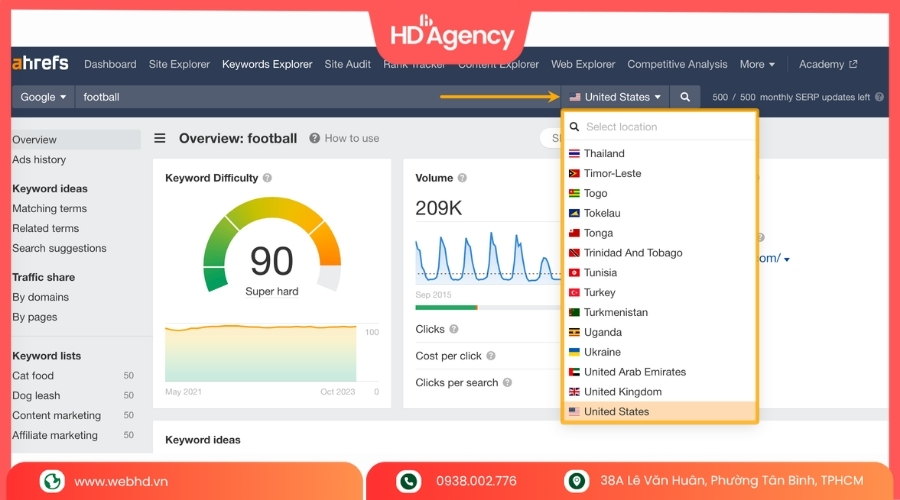Open Web Explorer
900x500 pixels.
[x=583, y=64]
